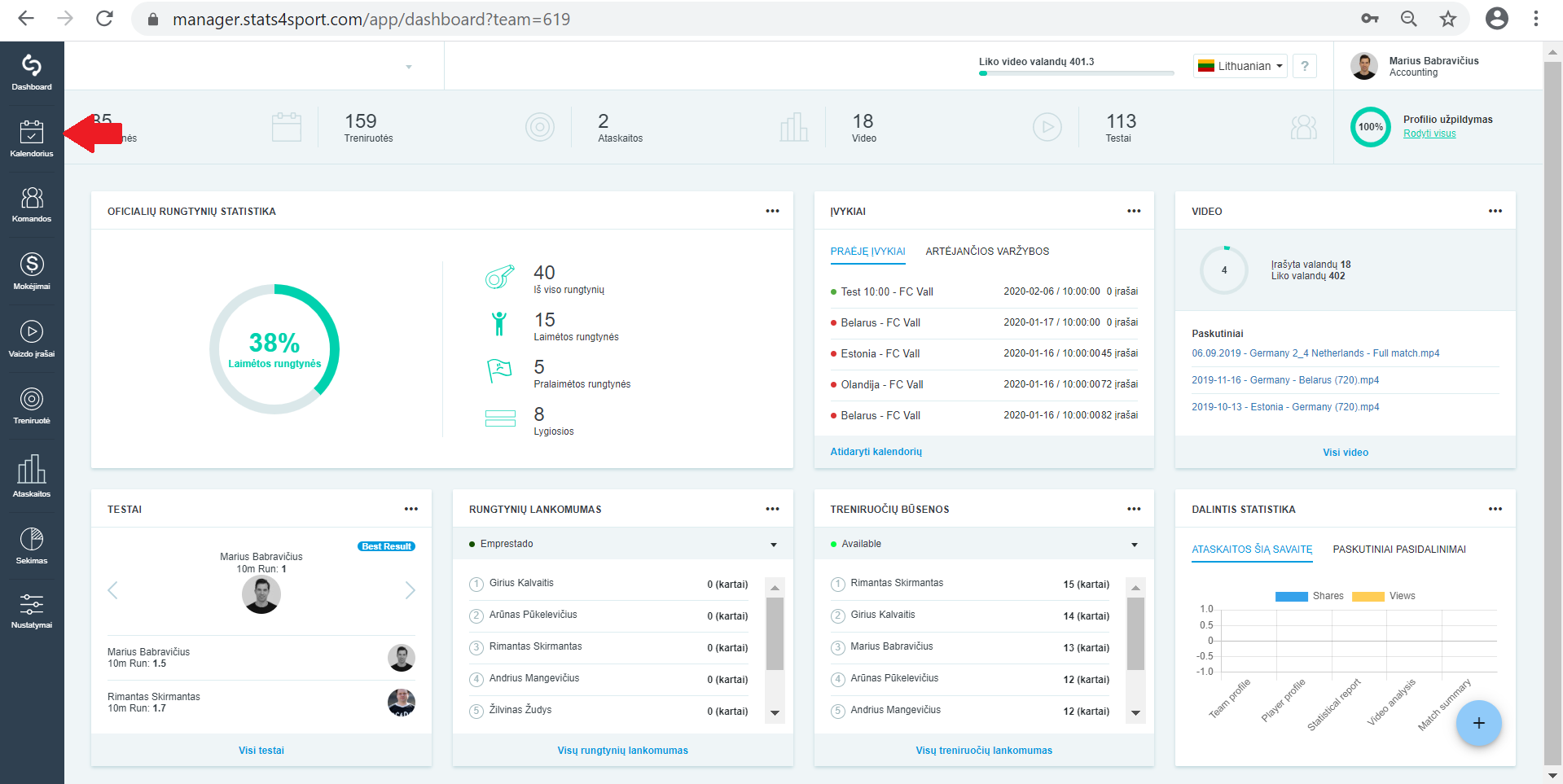The height and width of the screenshot is (784, 1563).
Task: Expand the Available status dropdown
Action: pos(984,544)
